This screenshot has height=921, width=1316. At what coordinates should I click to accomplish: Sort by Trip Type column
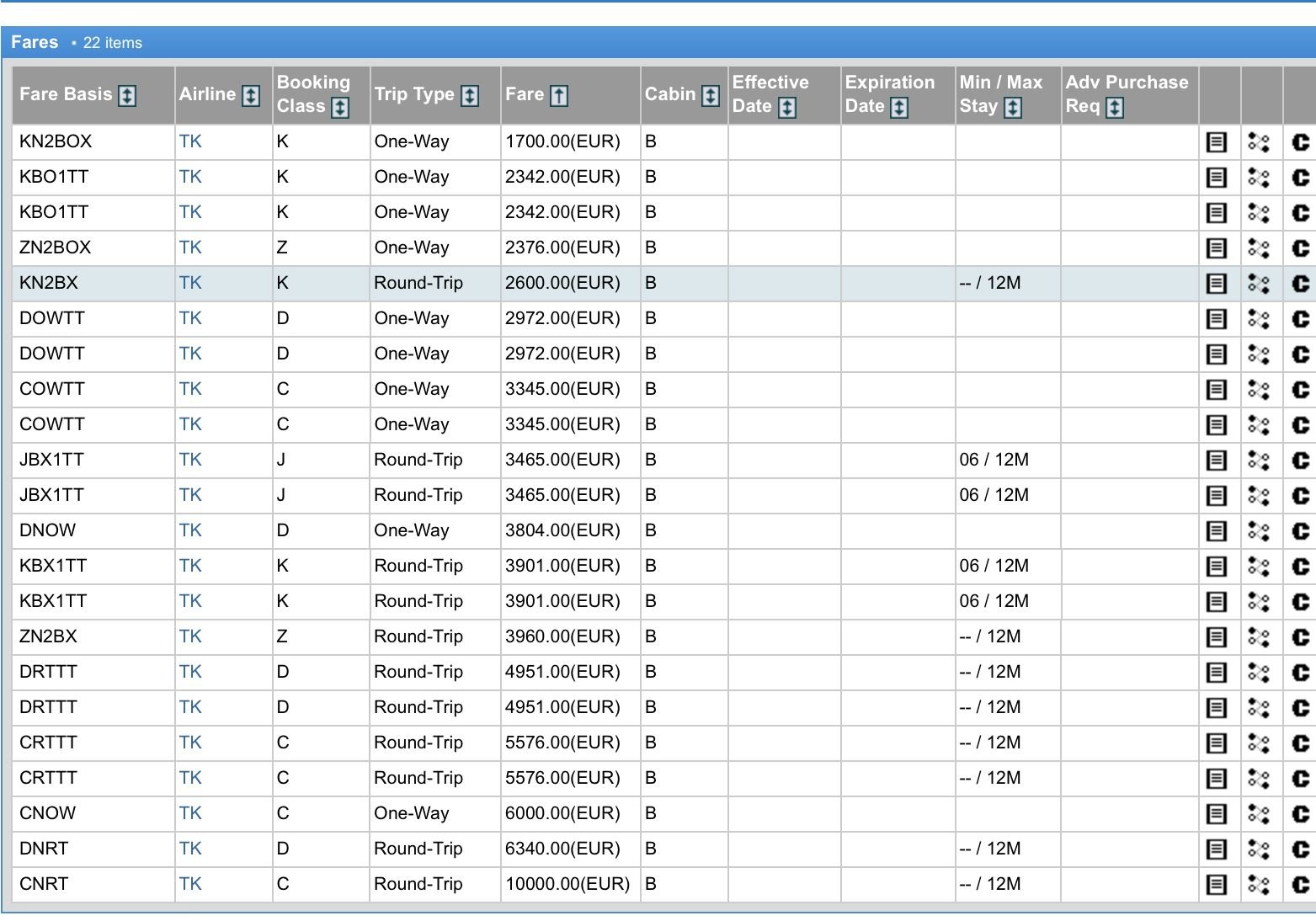tap(470, 95)
